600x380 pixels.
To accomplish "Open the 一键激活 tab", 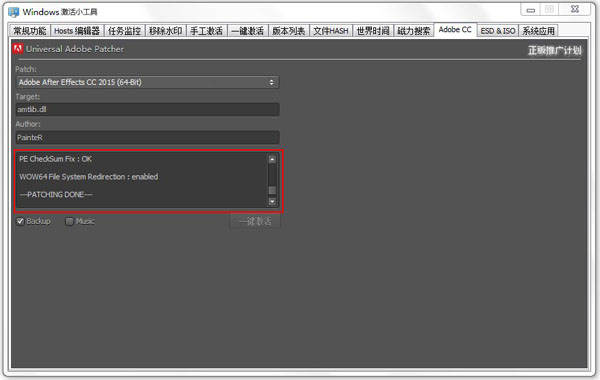I will pos(248,31).
